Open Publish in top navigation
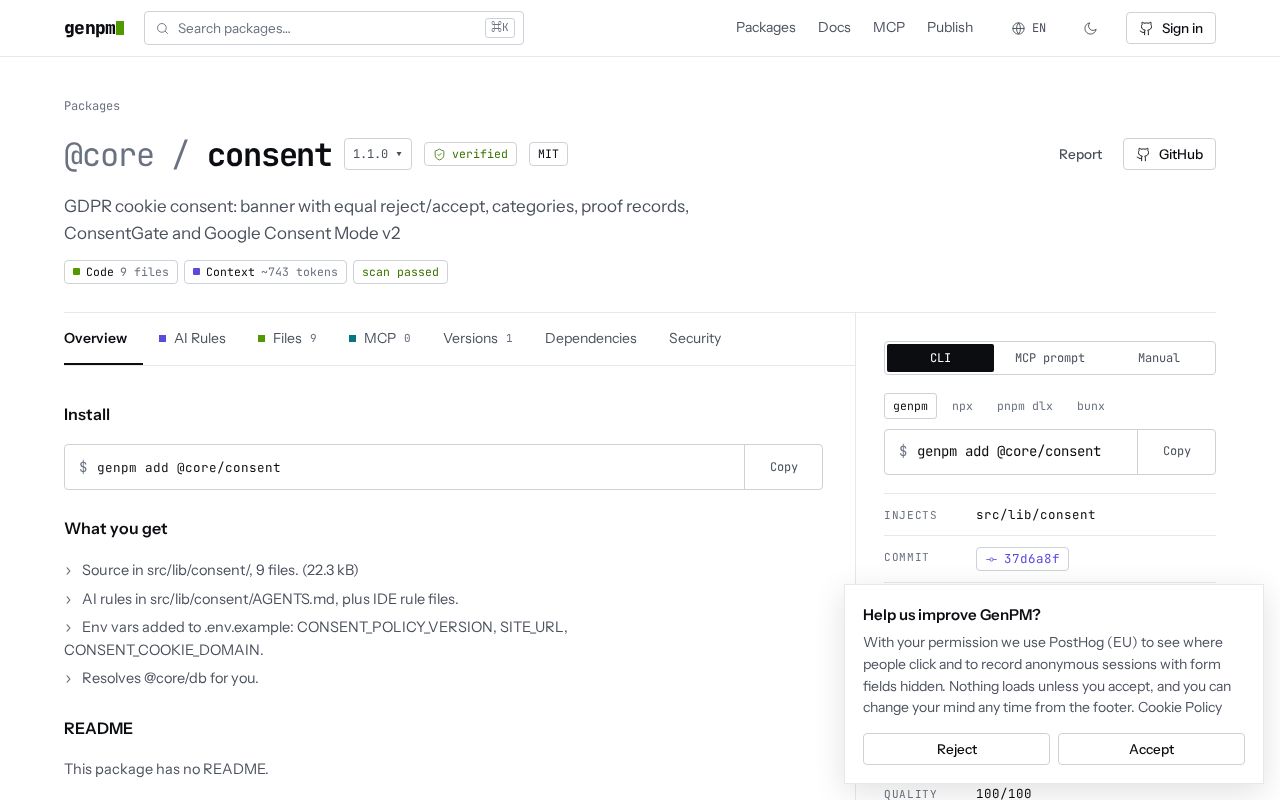1280x800 pixels. [x=950, y=28]
